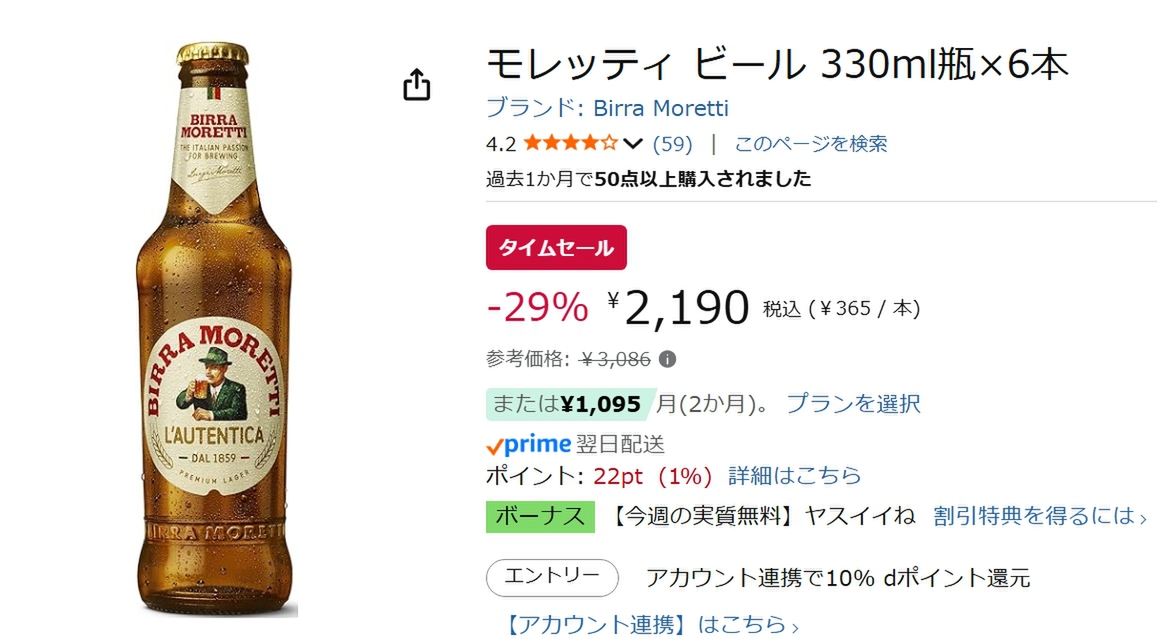Click the orange star rating icons

[x=569, y=143]
